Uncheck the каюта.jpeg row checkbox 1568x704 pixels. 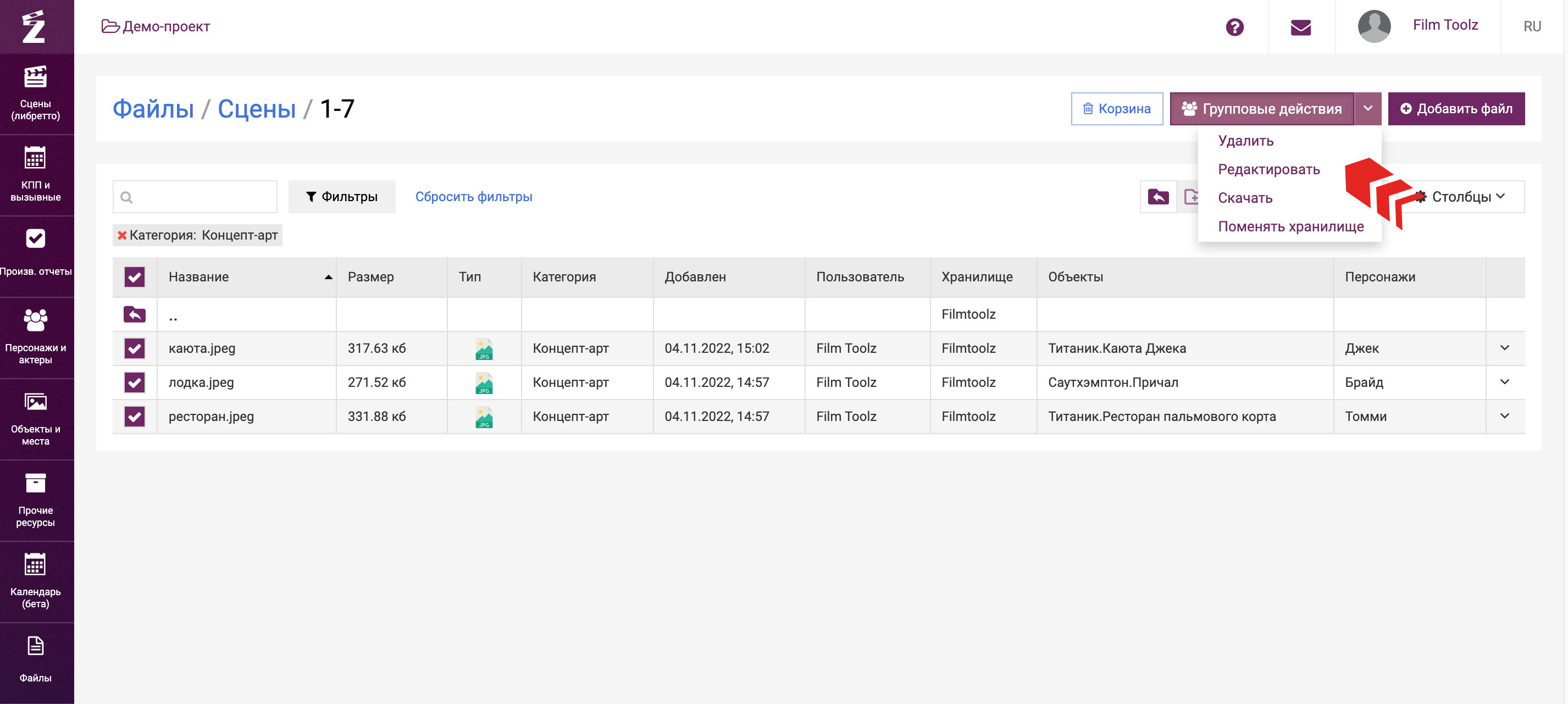(x=135, y=348)
